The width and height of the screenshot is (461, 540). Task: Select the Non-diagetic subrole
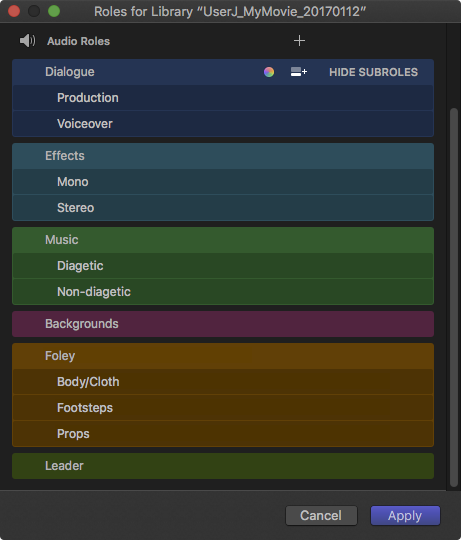coord(223,292)
